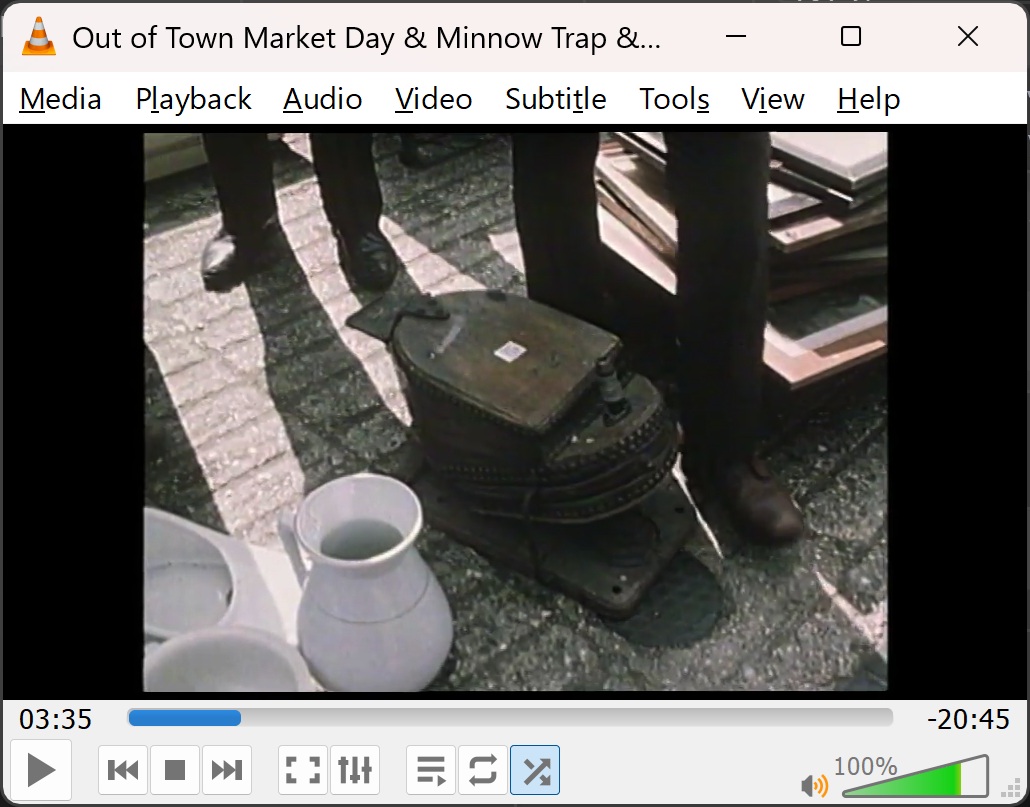Show the playlist panel

(x=431, y=770)
